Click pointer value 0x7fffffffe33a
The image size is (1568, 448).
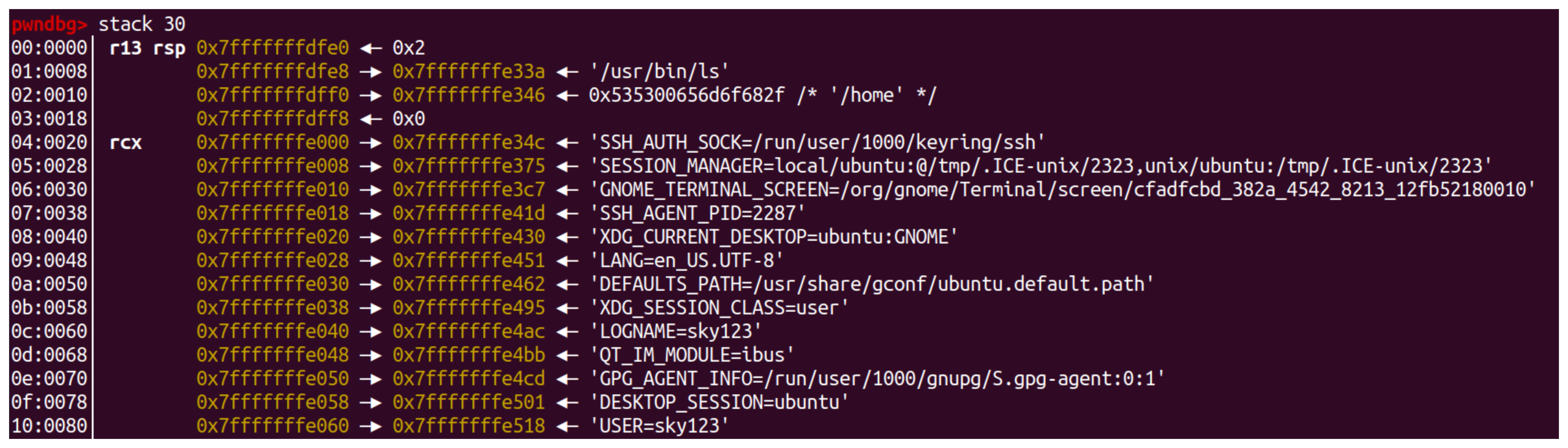(x=468, y=72)
